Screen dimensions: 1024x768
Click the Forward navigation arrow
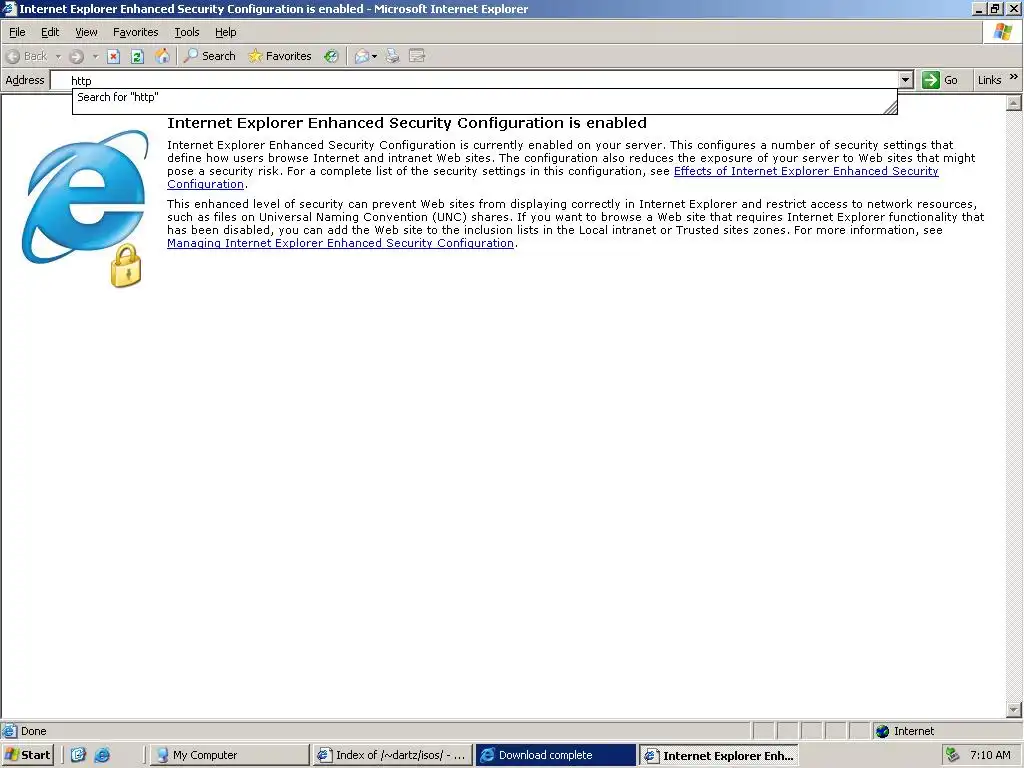[76, 56]
